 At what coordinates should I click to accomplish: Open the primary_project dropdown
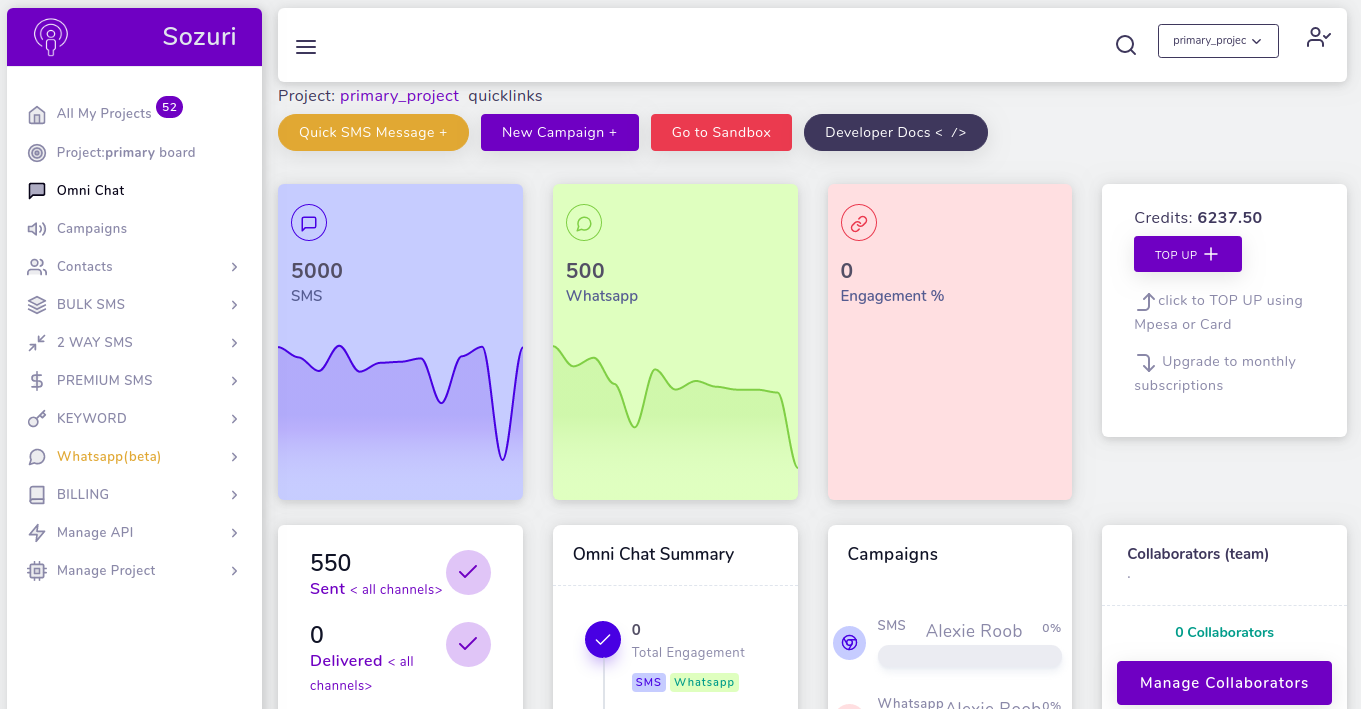[x=1217, y=41]
